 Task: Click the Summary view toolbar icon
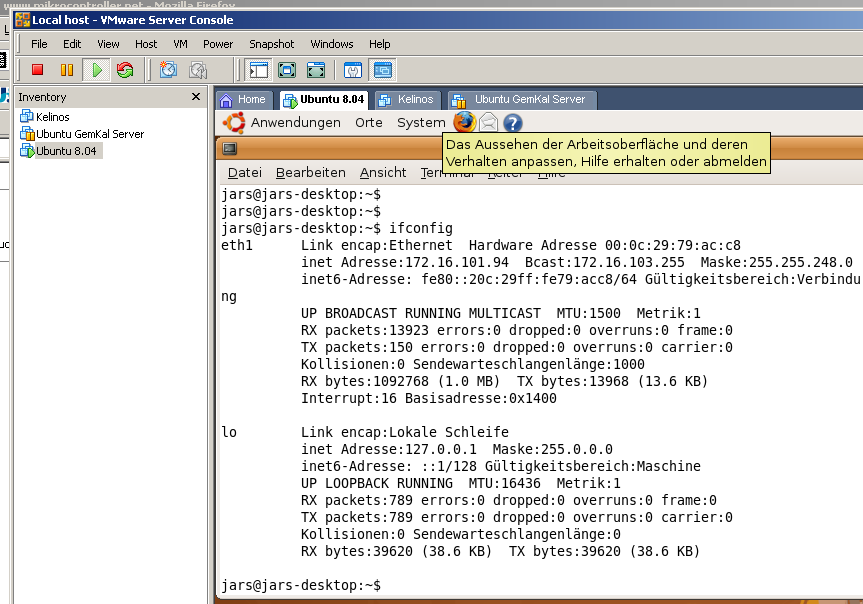[x=353, y=70]
